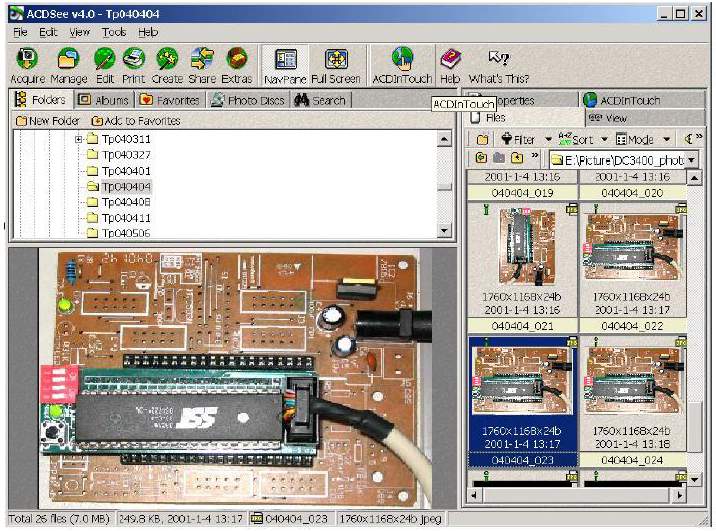Toggle Full Screen mode

(336, 62)
